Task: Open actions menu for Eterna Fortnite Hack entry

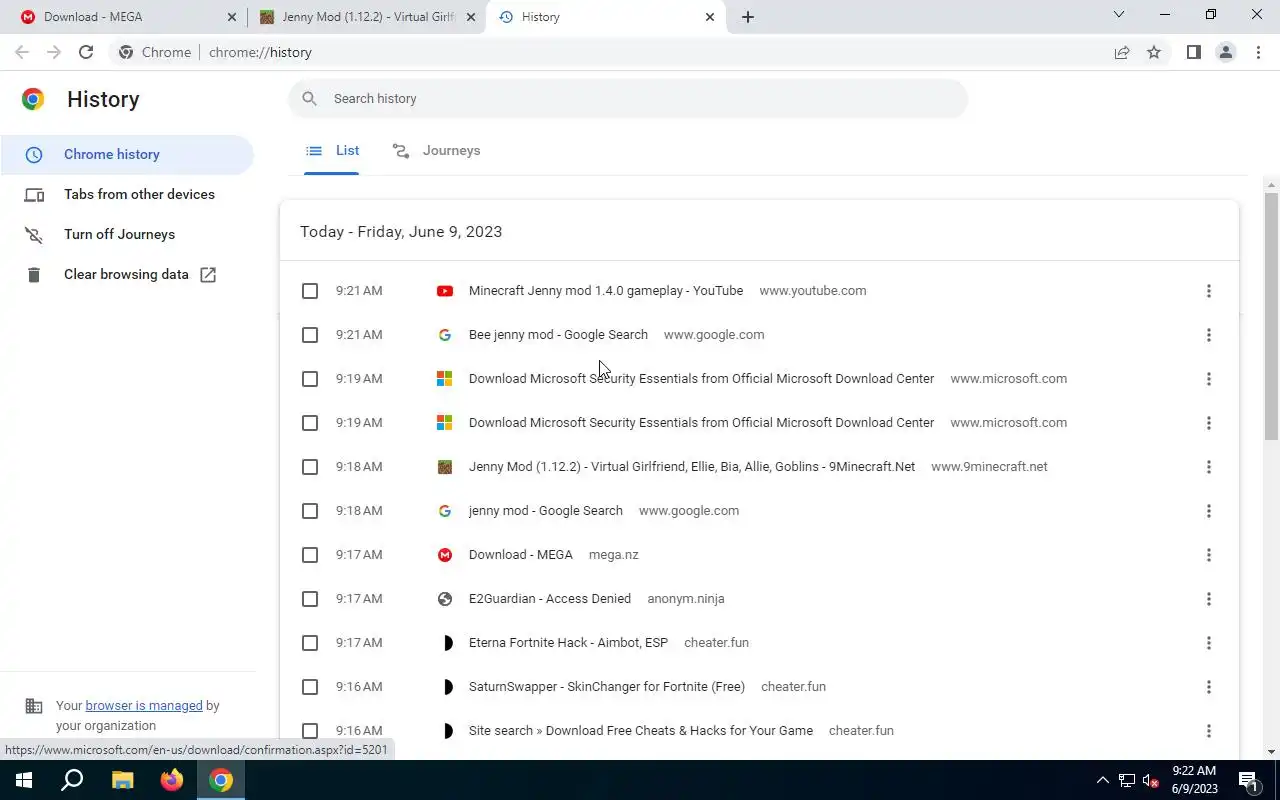Action: point(1208,643)
